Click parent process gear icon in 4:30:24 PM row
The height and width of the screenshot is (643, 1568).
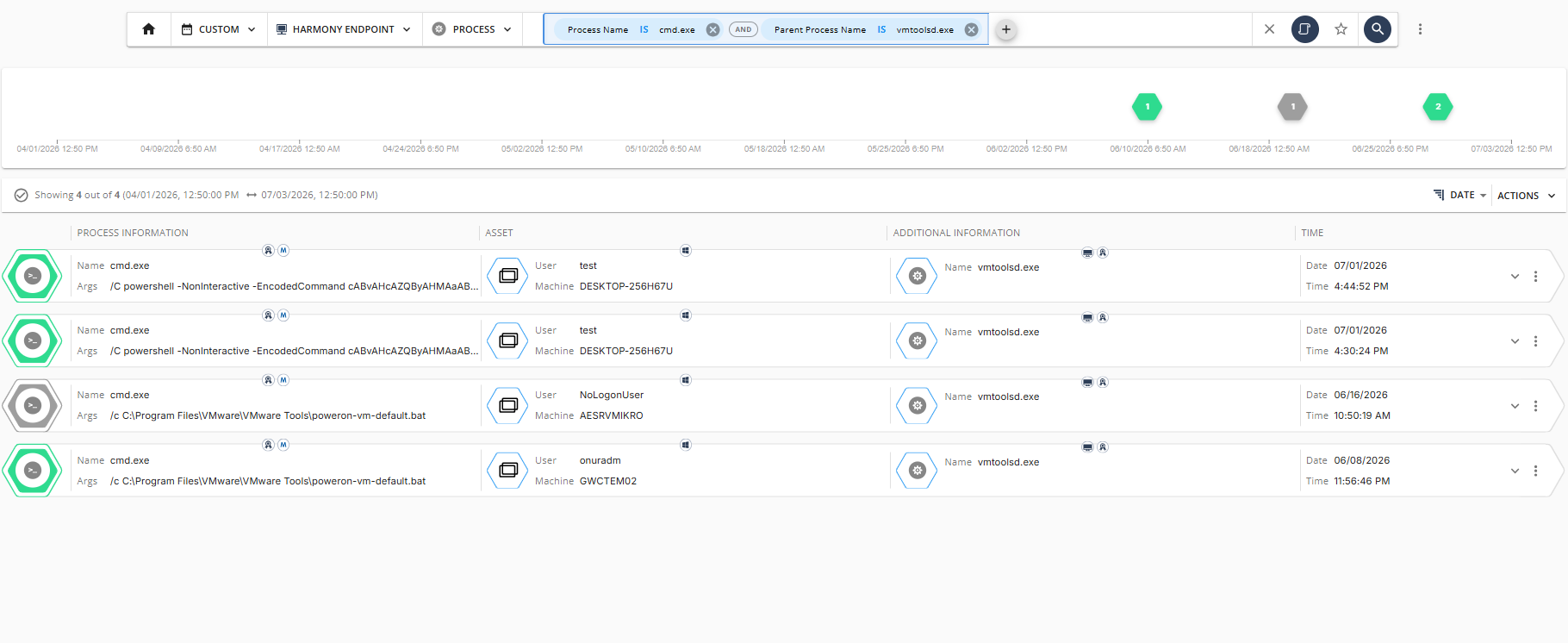pyautogui.click(x=918, y=340)
